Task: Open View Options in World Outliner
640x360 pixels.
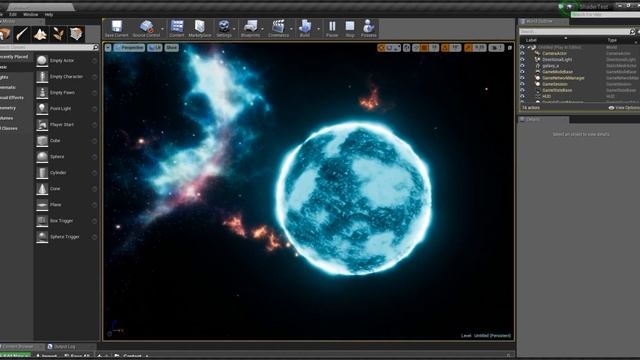Action: tap(624, 108)
